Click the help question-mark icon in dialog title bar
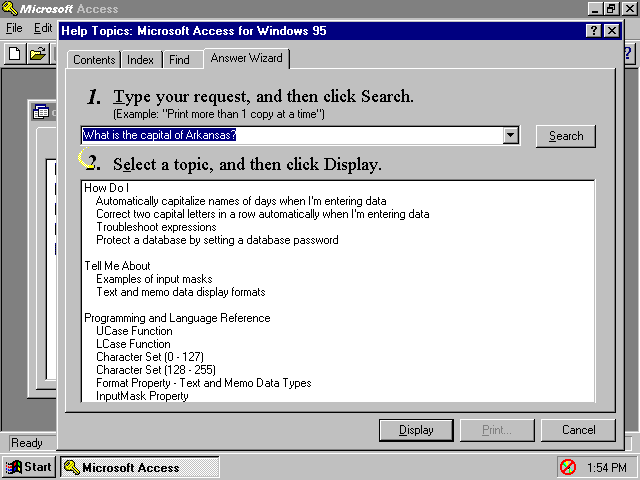 pos(593,31)
